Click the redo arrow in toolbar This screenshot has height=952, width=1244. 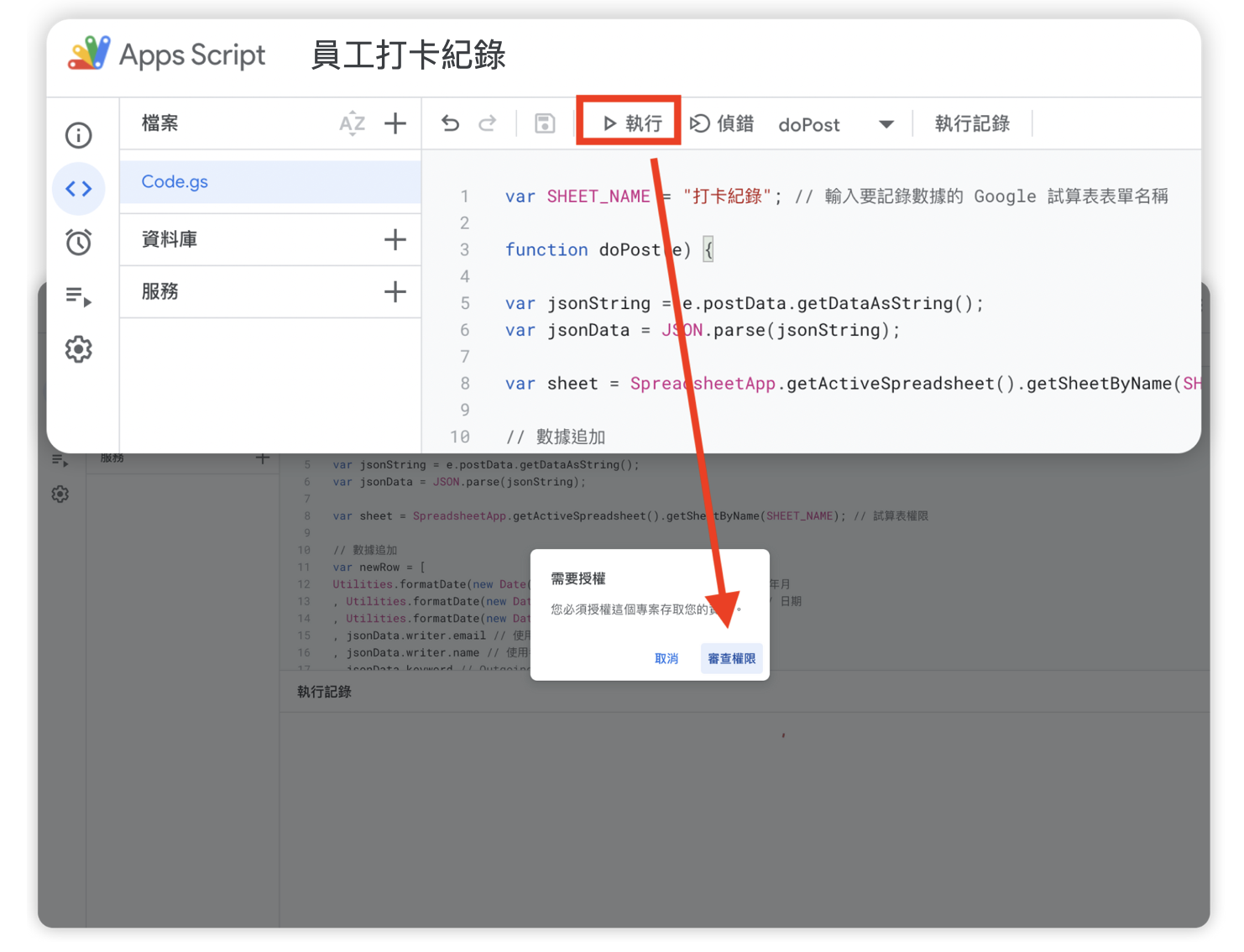[x=488, y=124]
